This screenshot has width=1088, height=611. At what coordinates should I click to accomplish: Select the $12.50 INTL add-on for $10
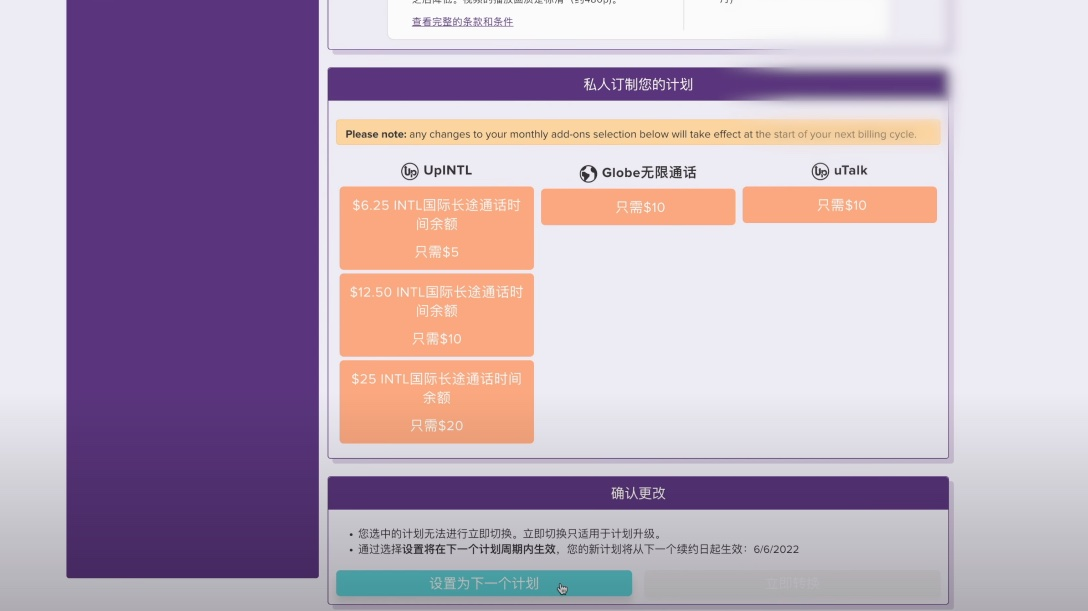(436, 315)
